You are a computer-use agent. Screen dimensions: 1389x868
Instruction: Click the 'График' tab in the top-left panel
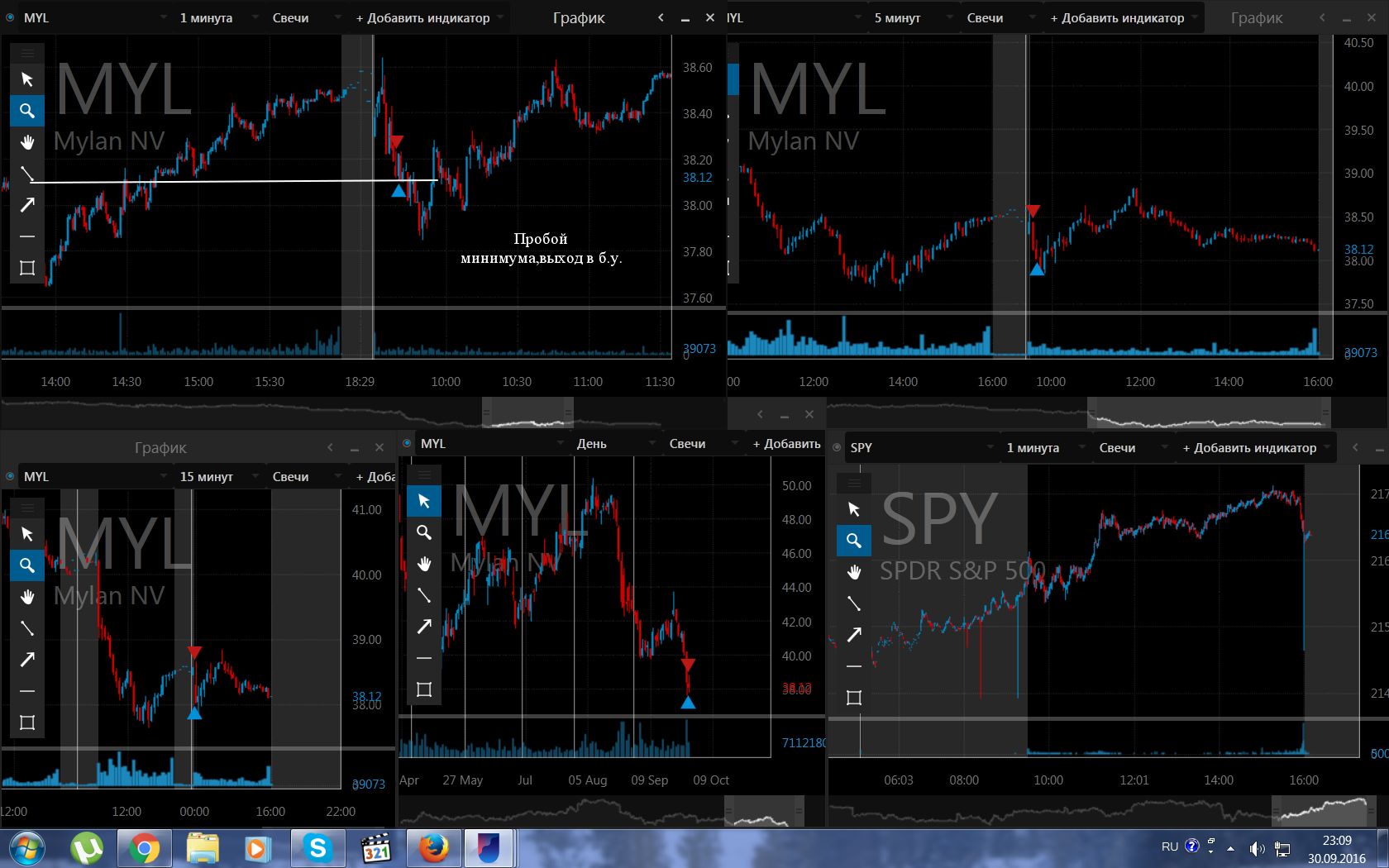[579, 17]
